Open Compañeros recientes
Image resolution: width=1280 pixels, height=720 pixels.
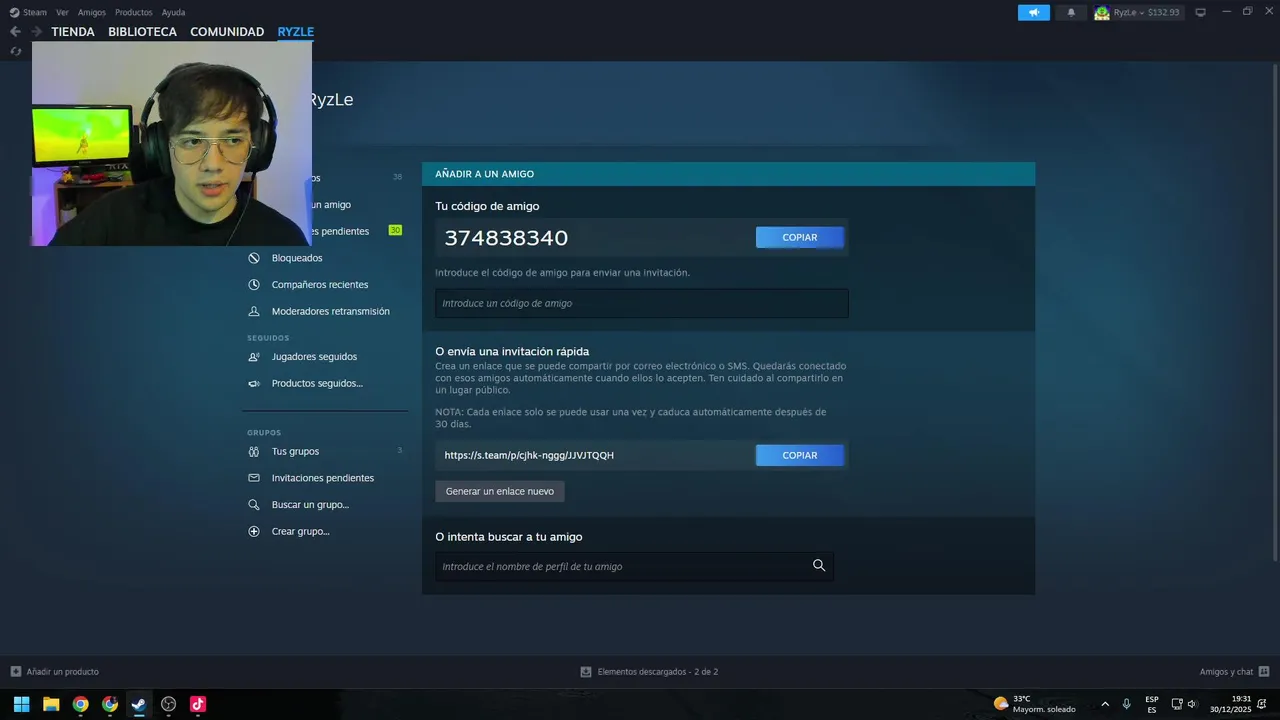point(320,284)
